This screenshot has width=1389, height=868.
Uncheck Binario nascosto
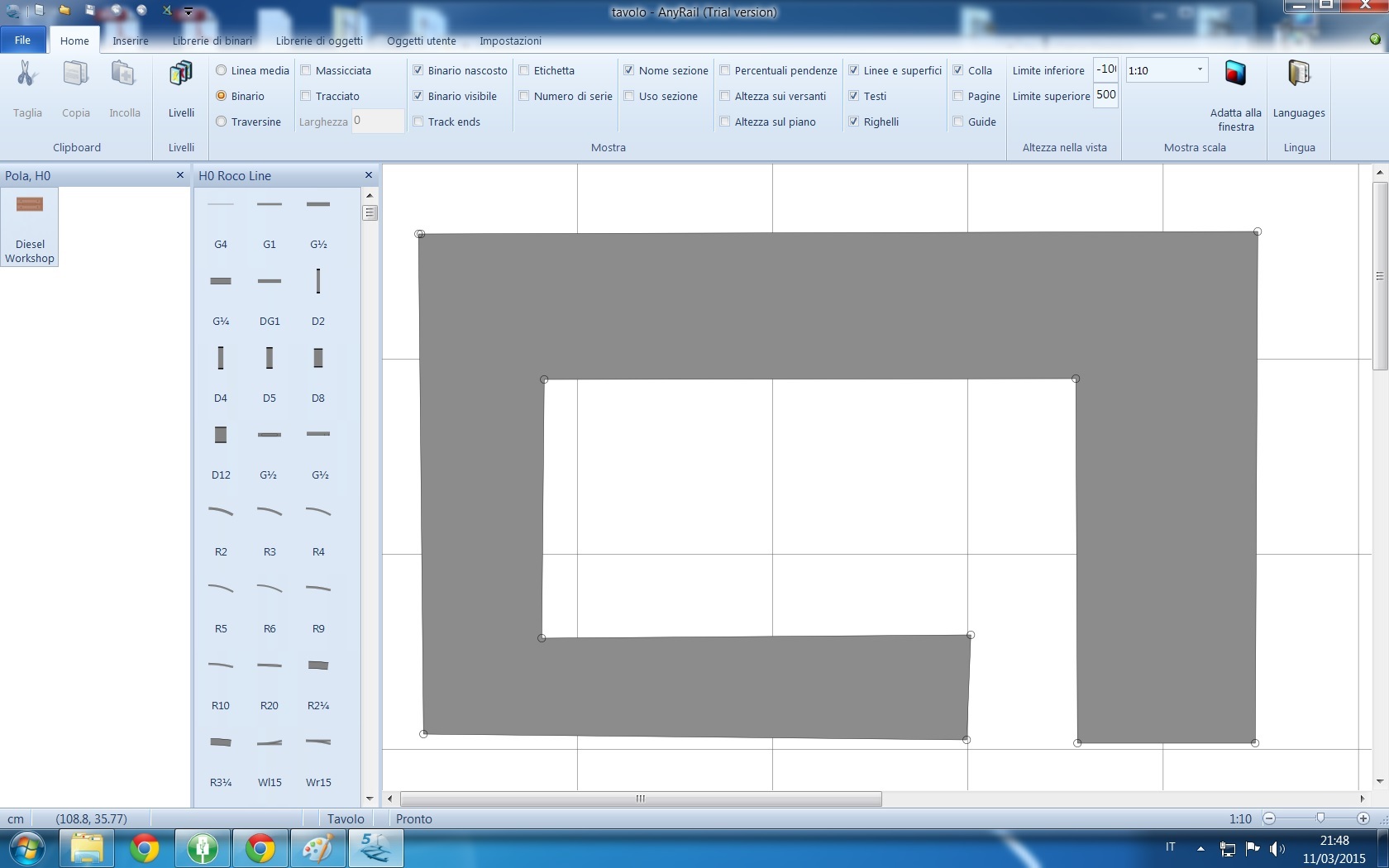[x=418, y=70]
